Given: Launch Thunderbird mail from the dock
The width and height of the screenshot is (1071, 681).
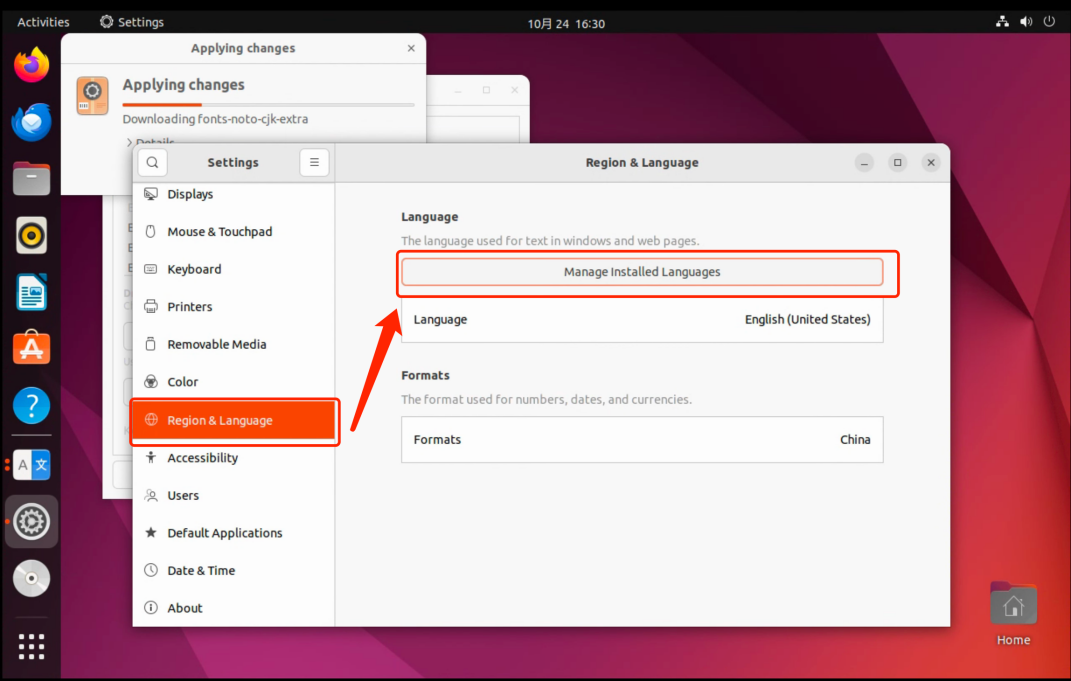Looking at the screenshot, I should [31, 122].
